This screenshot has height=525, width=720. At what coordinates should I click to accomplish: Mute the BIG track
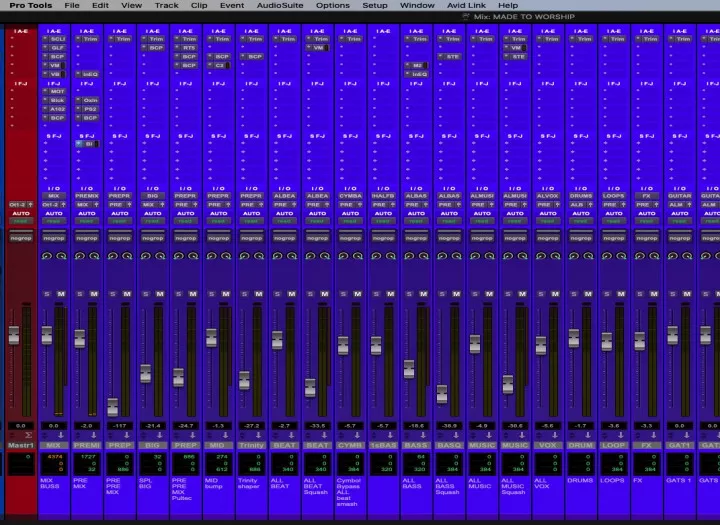[160, 294]
